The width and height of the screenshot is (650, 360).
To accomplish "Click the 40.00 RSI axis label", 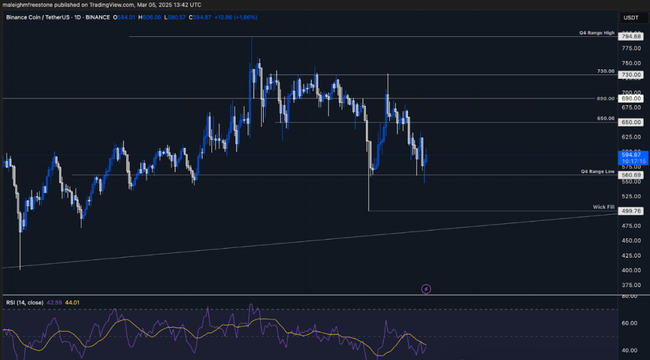I will pos(630,350).
